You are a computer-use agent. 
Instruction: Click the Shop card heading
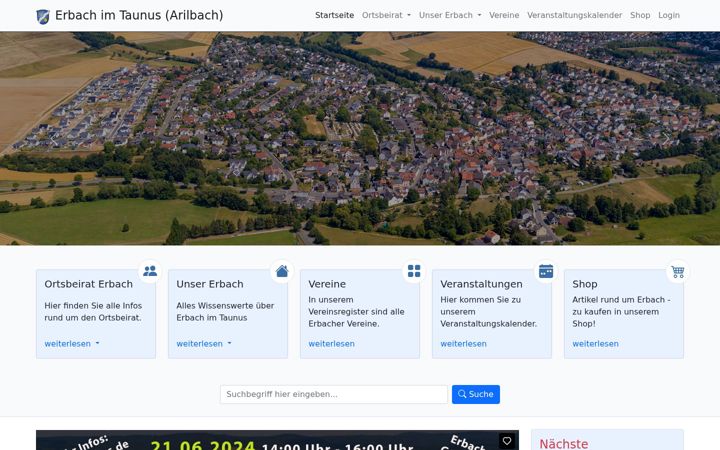[x=585, y=284]
